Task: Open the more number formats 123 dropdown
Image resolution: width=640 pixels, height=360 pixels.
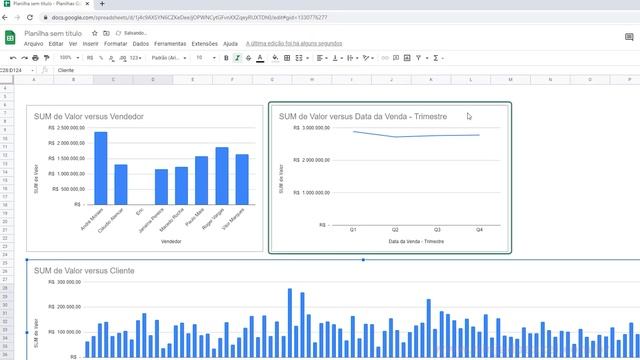Action: pyautogui.click(x=136, y=58)
